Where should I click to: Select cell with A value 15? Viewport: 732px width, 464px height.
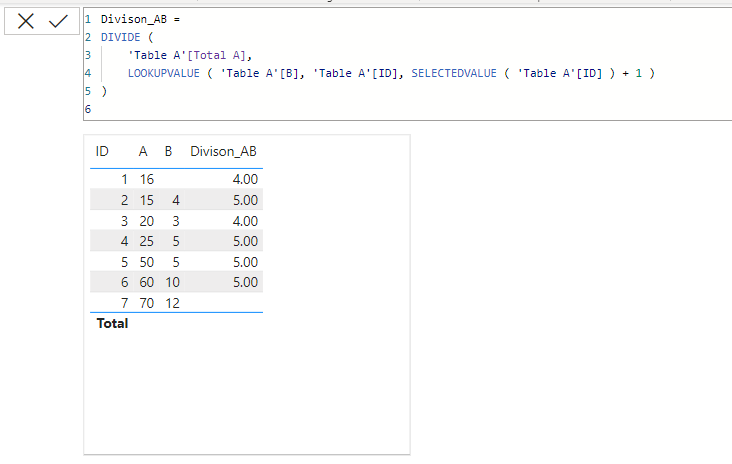point(147,200)
